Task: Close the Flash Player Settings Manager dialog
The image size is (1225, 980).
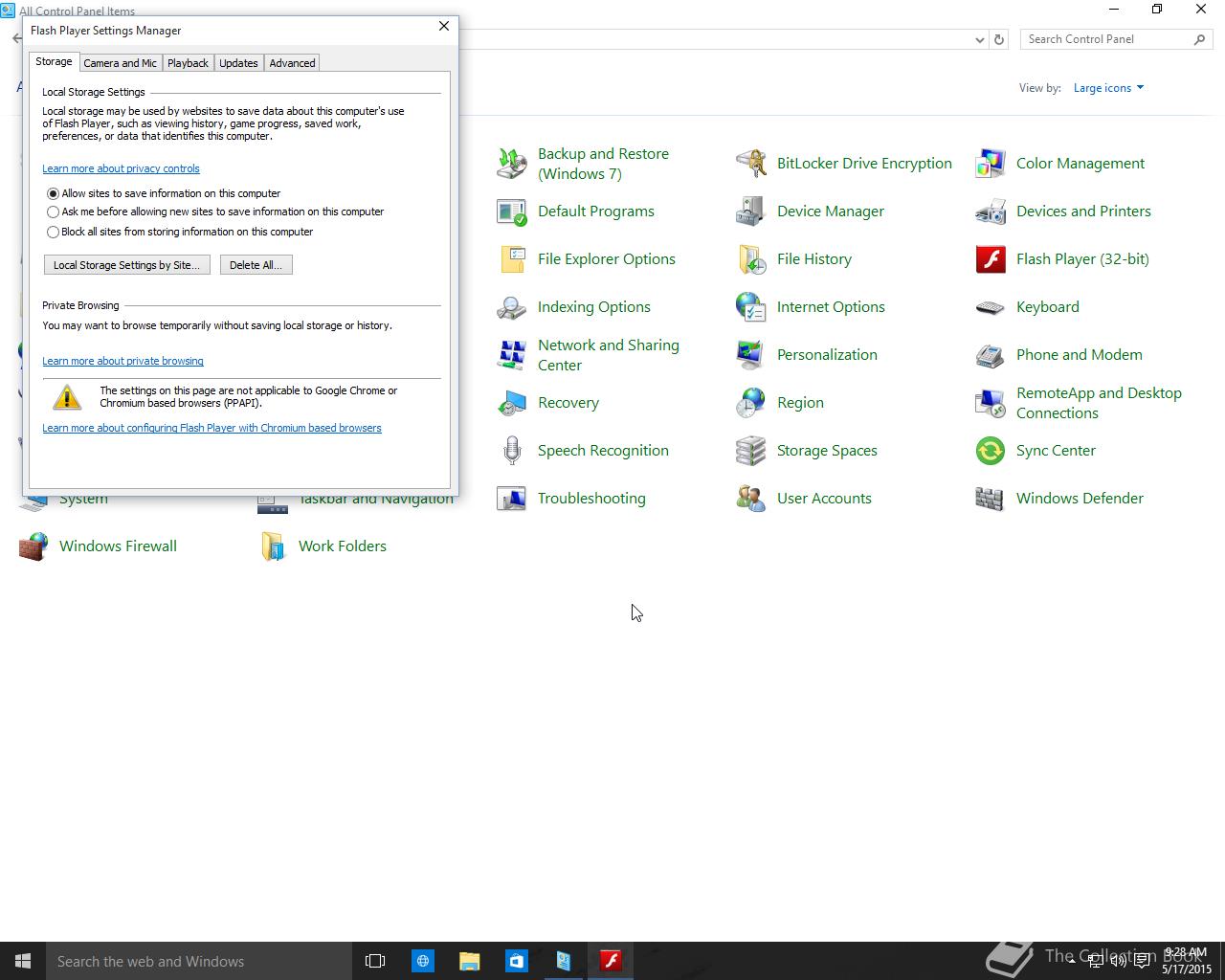Action: pos(444,26)
